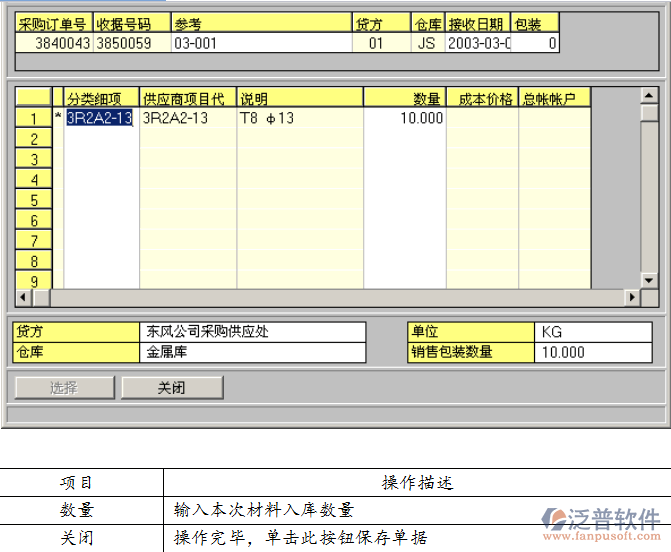Screen dimensions: 671x552
Task: Click the horizontal scrollbar left arrow
Action: tap(58, 298)
